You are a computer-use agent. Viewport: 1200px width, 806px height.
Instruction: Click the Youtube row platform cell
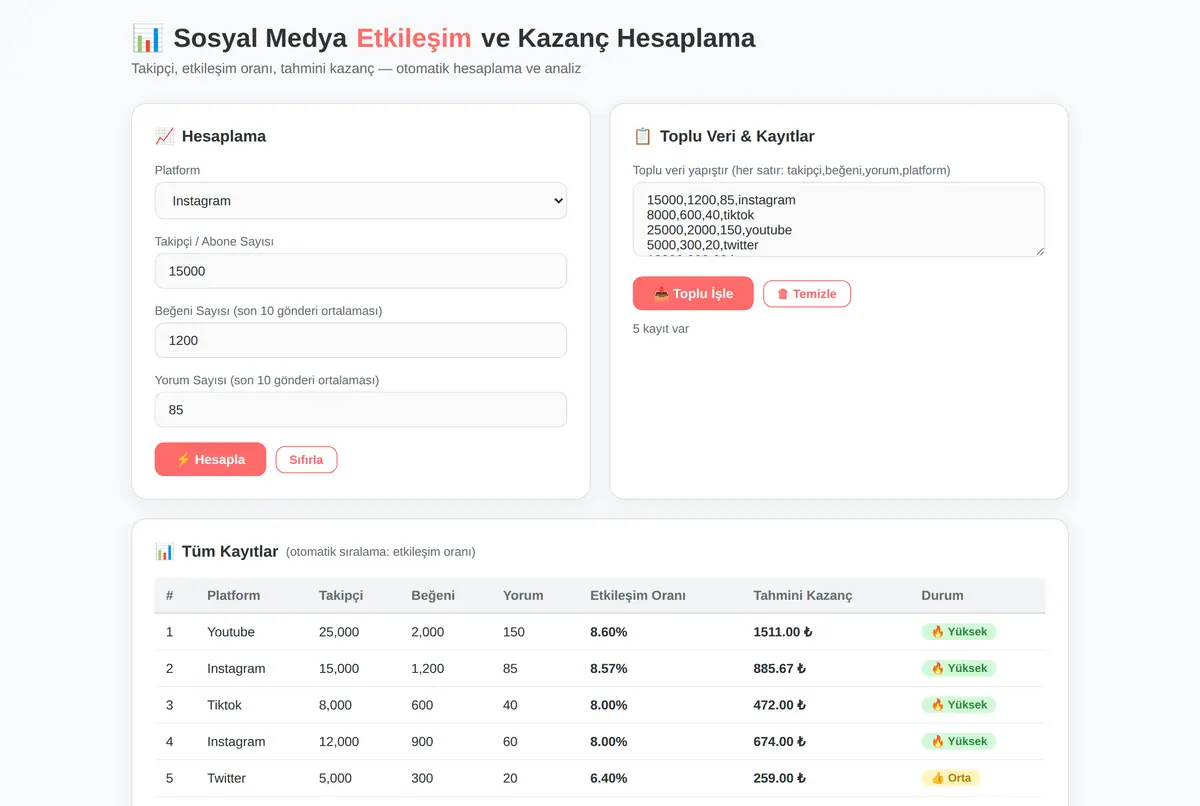(231, 632)
